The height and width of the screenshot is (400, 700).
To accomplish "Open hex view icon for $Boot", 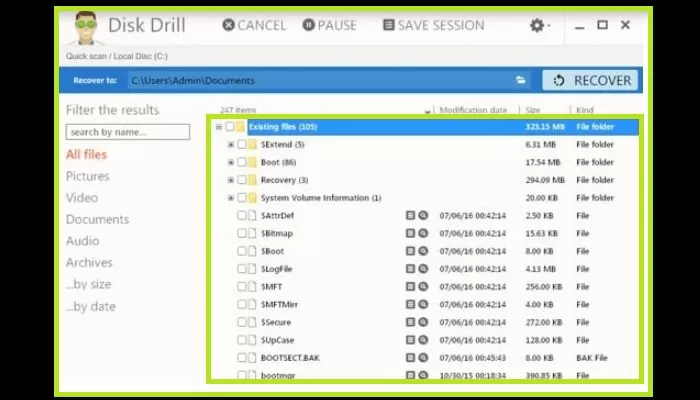I will click(x=410, y=251).
